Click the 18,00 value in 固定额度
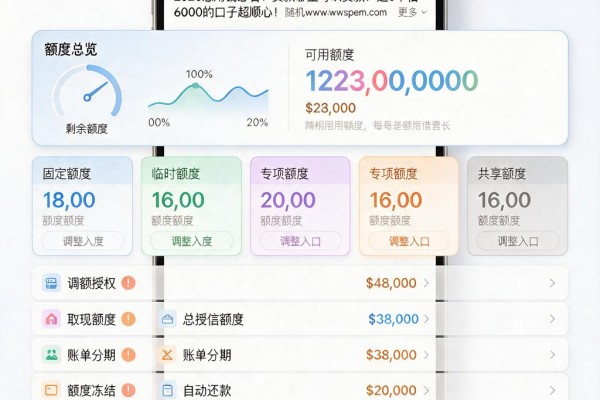The image size is (600, 400). point(69,200)
